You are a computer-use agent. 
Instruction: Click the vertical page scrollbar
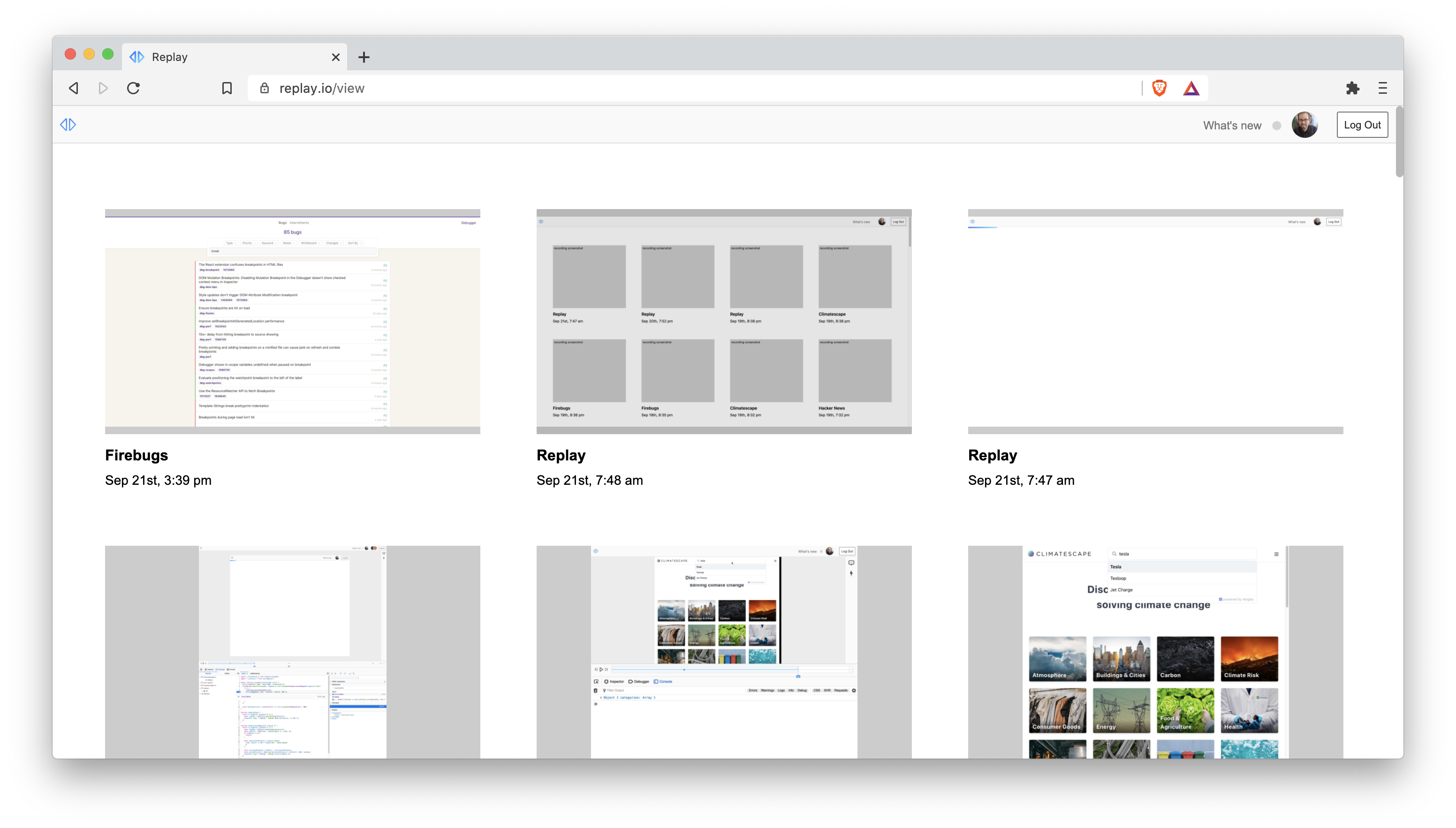(x=1399, y=142)
